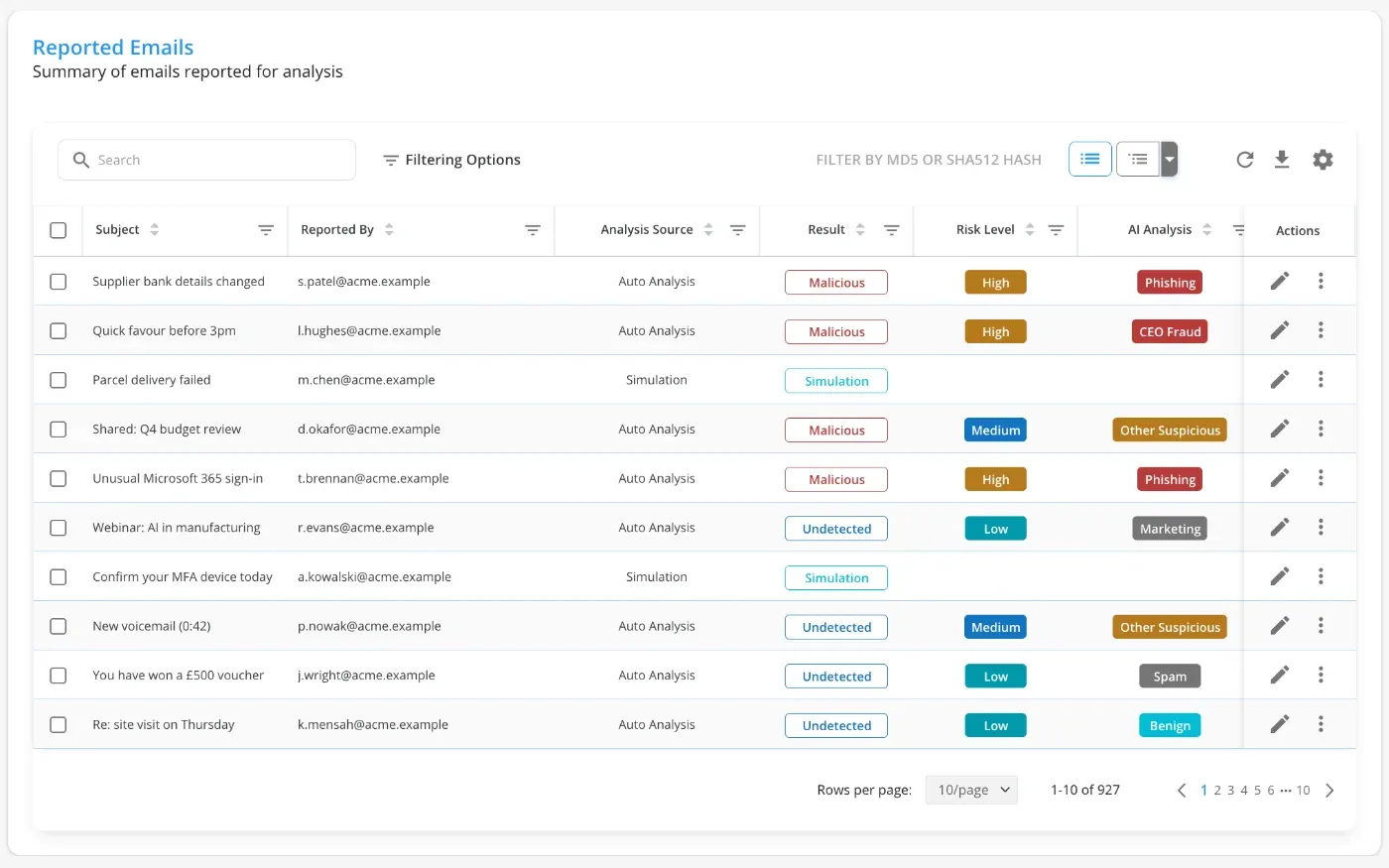Edit the 'Supplier bank details changed' row
Viewport: 1389px width, 868px height.
click(1280, 281)
